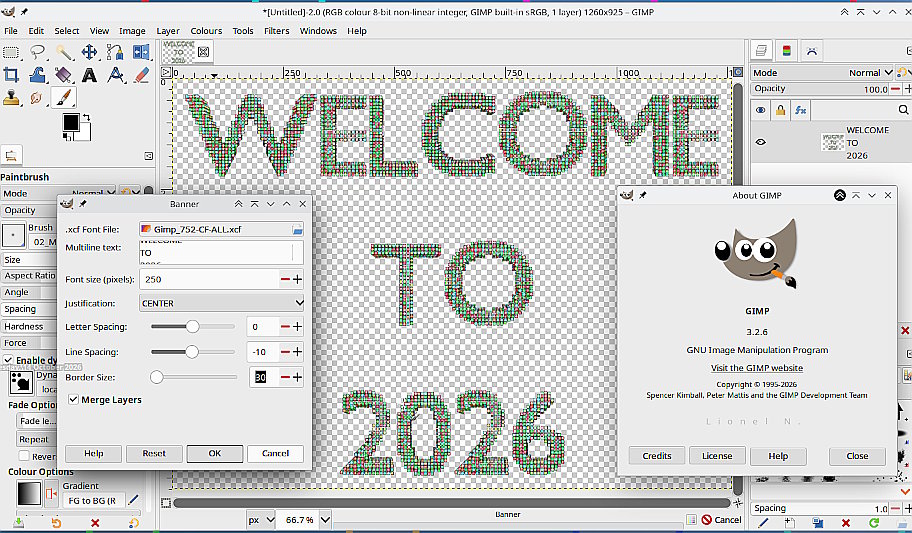Open the Paths dock tab
Image resolution: width=912 pixels, height=533 pixels.
click(812, 51)
